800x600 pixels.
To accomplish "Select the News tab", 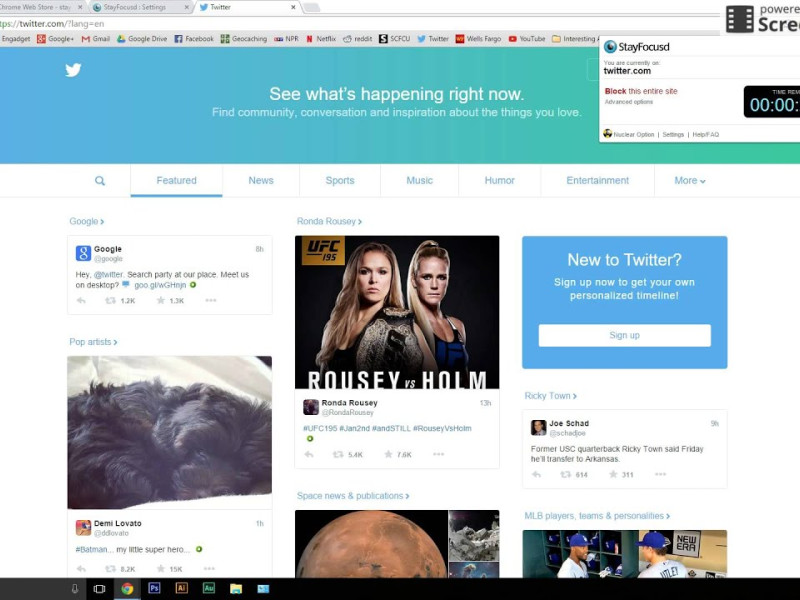I will point(261,181).
